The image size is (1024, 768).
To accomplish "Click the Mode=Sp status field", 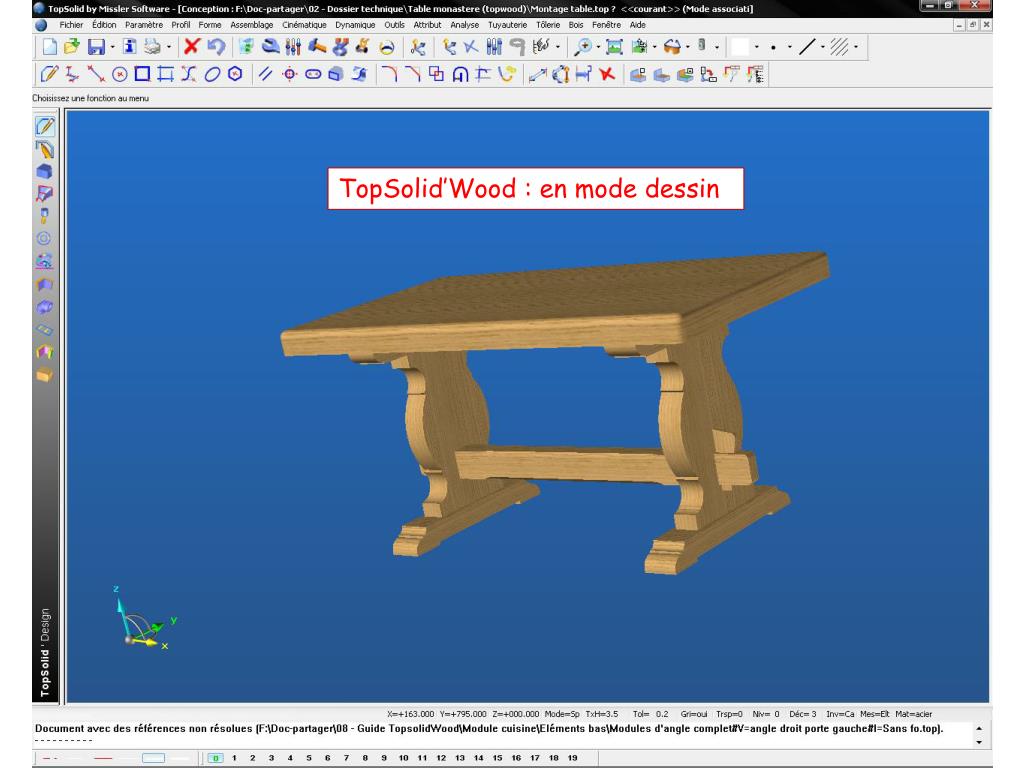I will coord(563,715).
